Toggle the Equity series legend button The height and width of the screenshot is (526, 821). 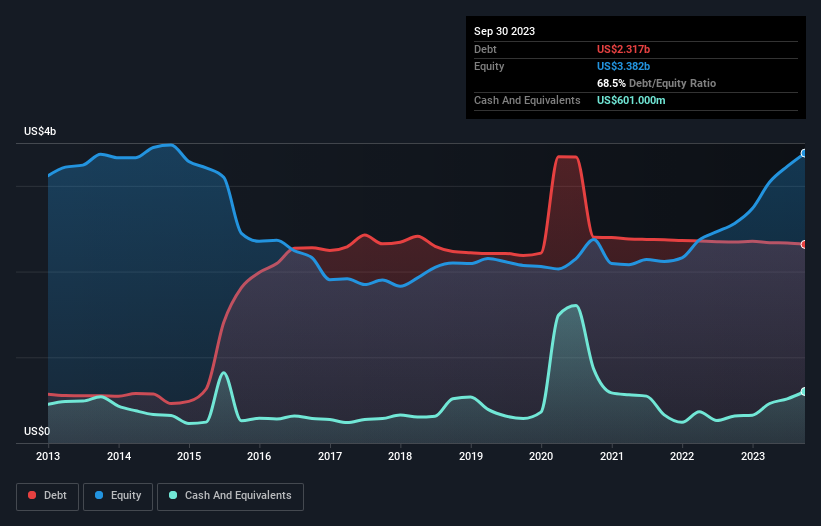(x=118, y=496)
